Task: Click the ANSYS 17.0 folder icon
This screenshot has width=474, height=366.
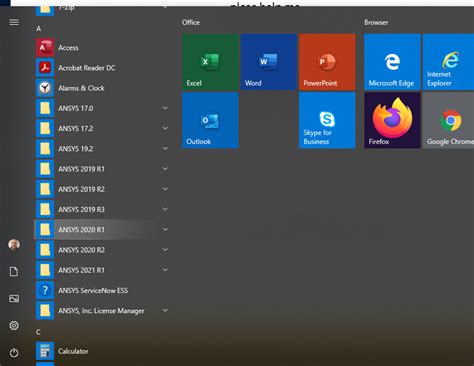Action: click(45, 108)
